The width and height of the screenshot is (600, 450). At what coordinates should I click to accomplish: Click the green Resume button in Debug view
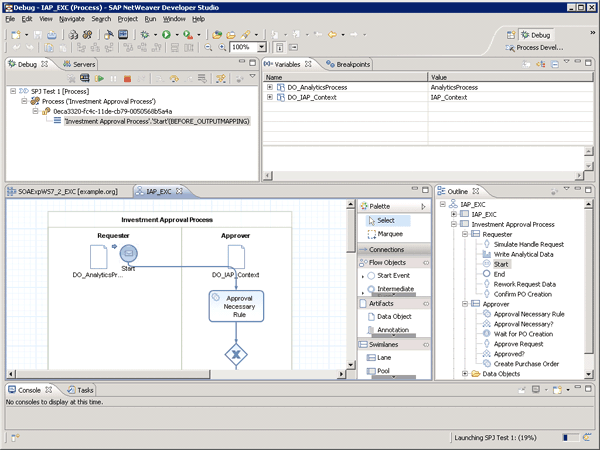[100, 79]
